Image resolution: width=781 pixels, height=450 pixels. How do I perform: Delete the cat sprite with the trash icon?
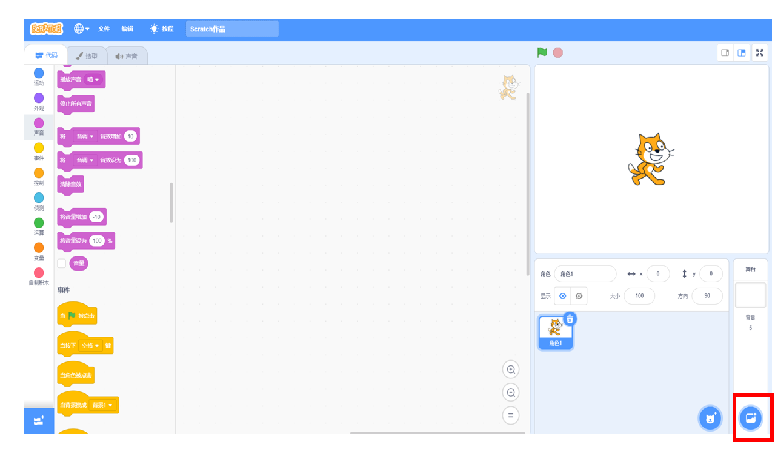pyautogui.click(x=570, y=319)
